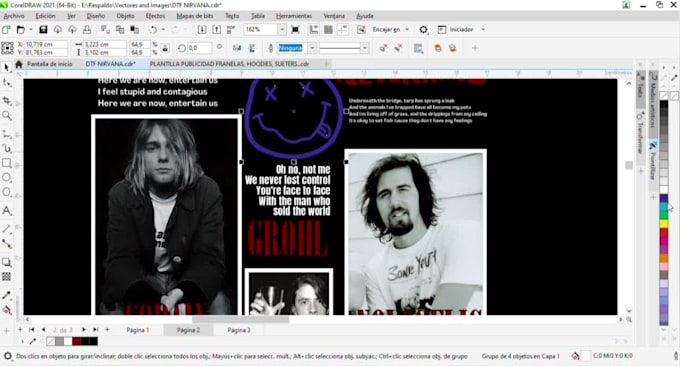Click the Print icon
The height and width of the screenshot is (366, 680).
87,29
